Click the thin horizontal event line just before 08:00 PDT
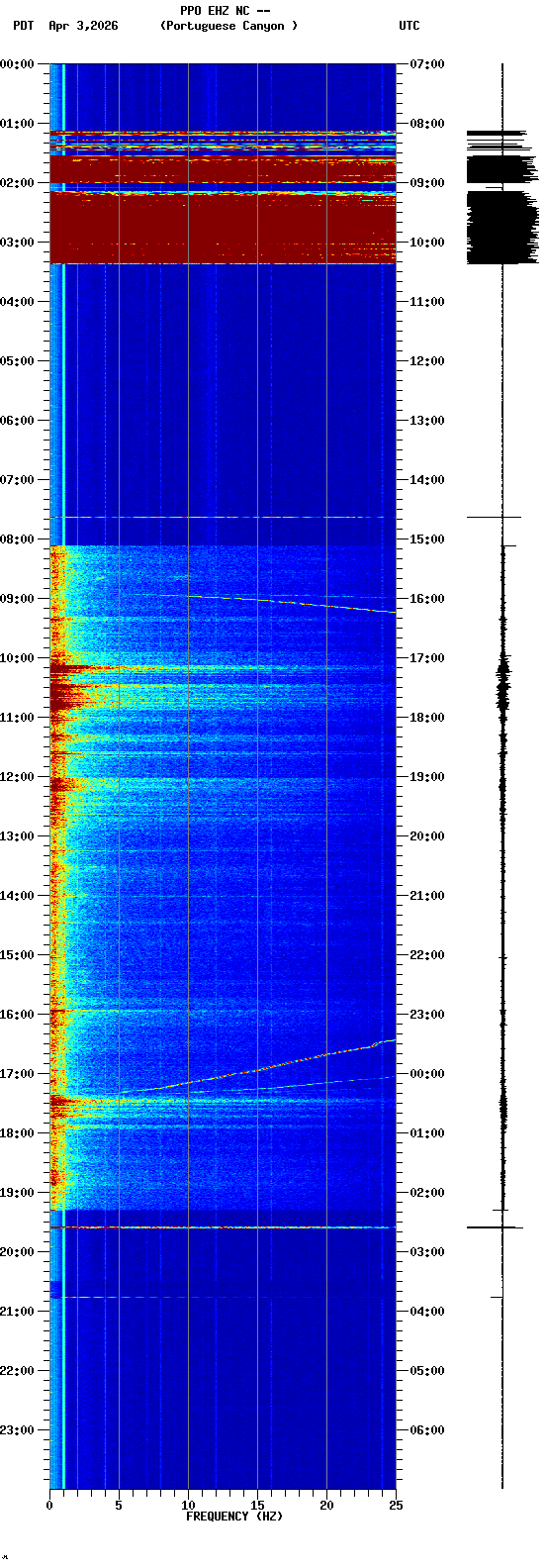This screenshot has height=1568, width=546. point(223,517)
